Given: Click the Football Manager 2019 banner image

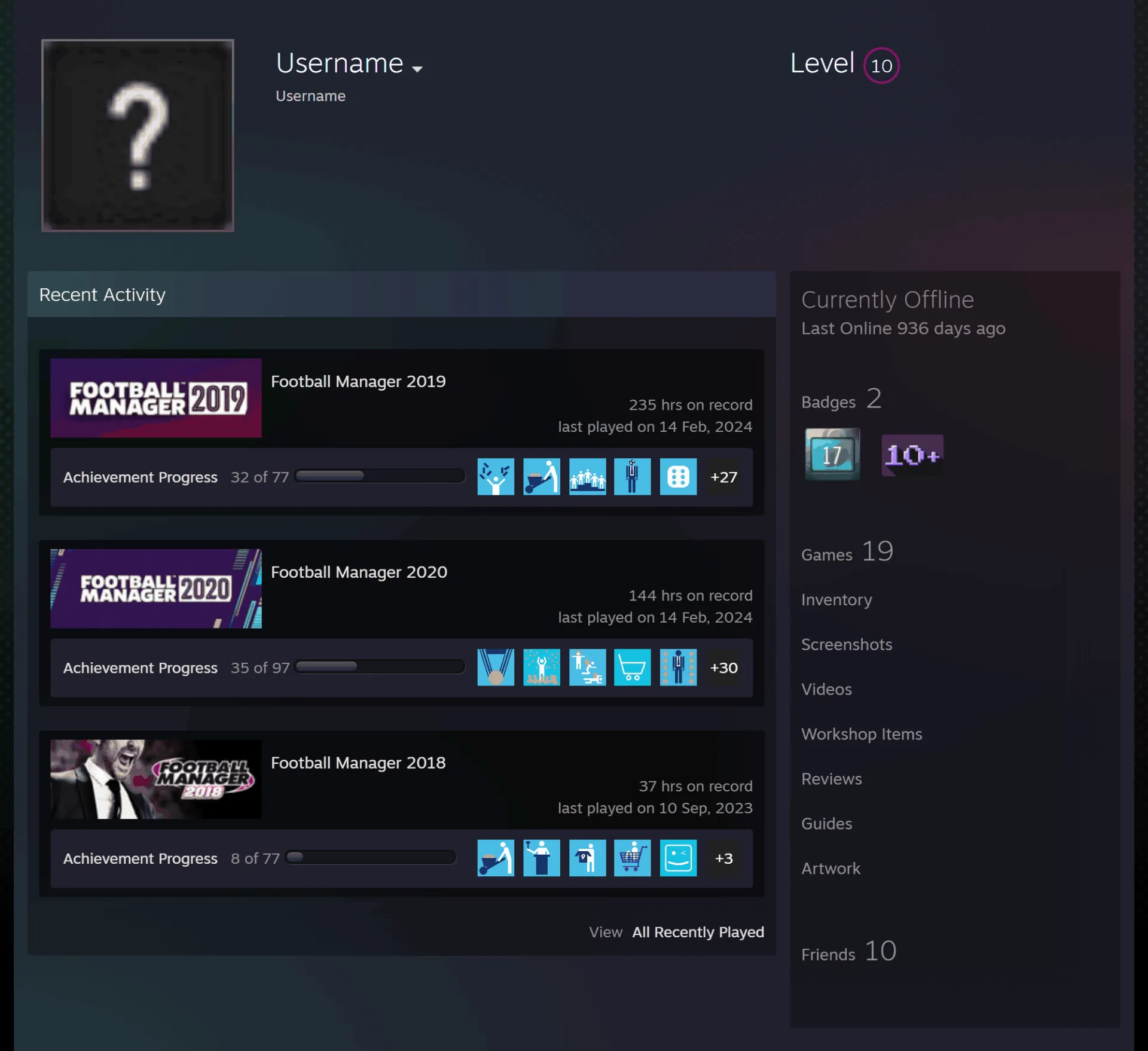Looking at the screenshot, I should tap(156, 398).
